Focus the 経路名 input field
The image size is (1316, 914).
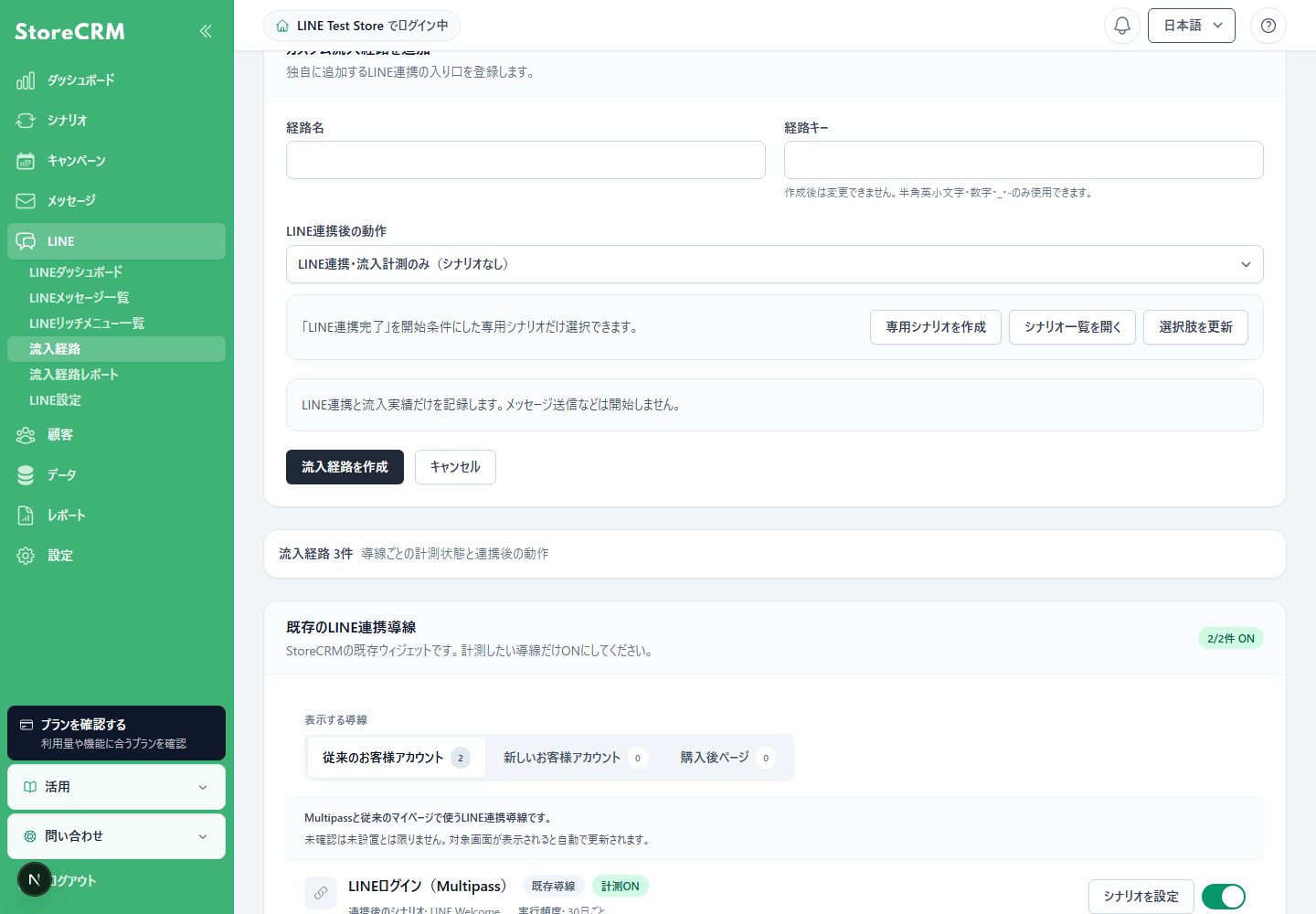point(525,160)
